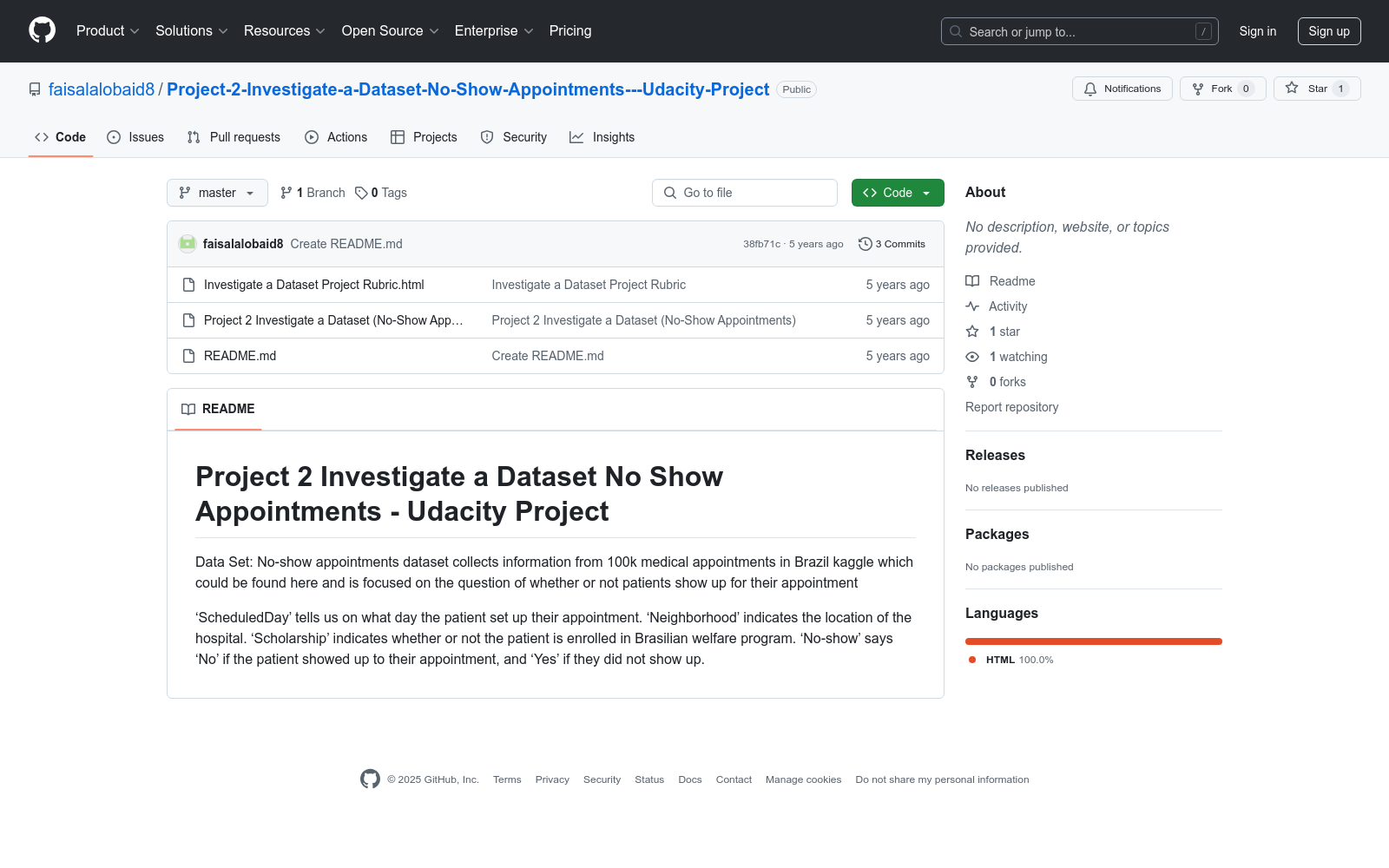Screen dimensions: 1389x868
Task: Expand the Resources menu
Action: (285, 31)
